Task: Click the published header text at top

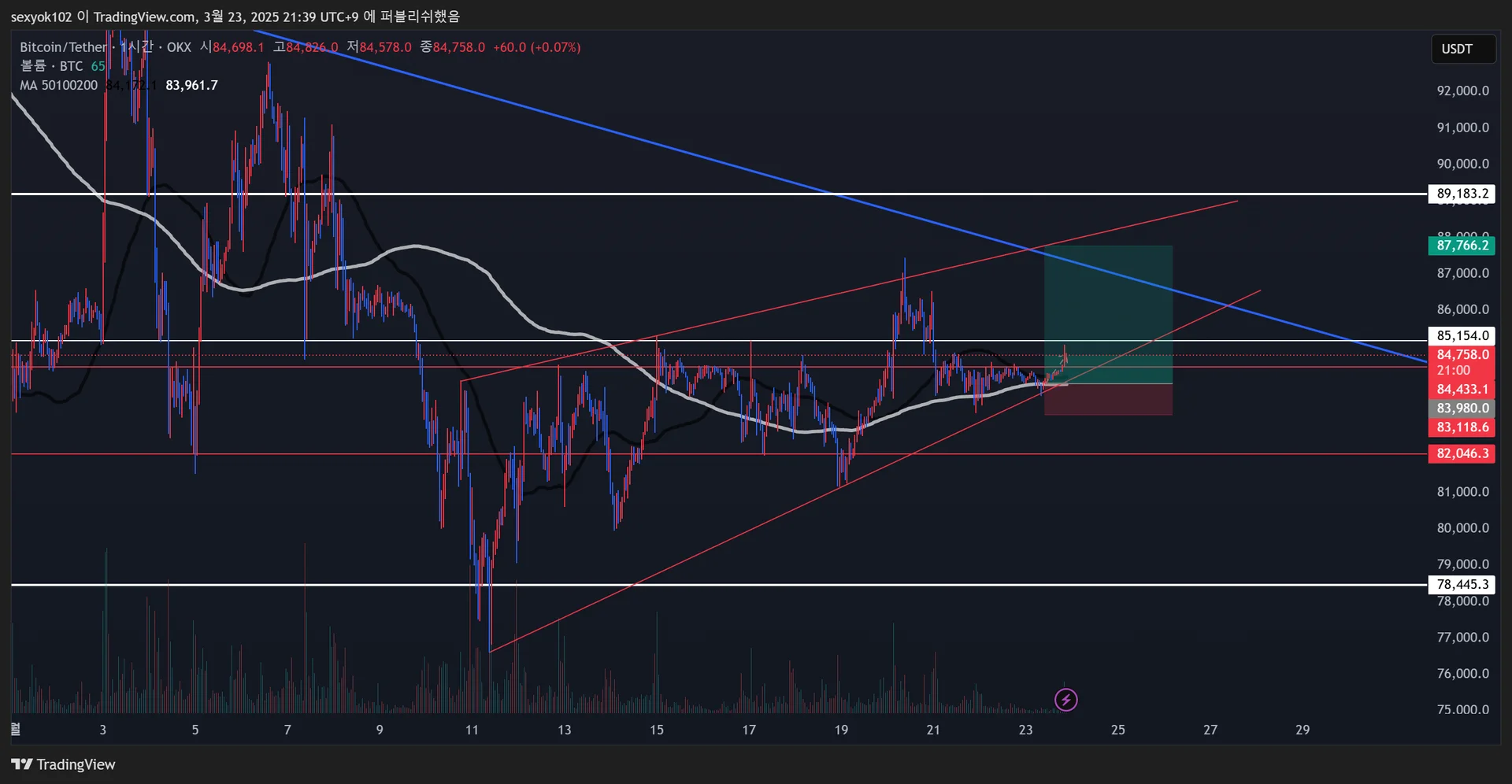Action: (235, 17)
